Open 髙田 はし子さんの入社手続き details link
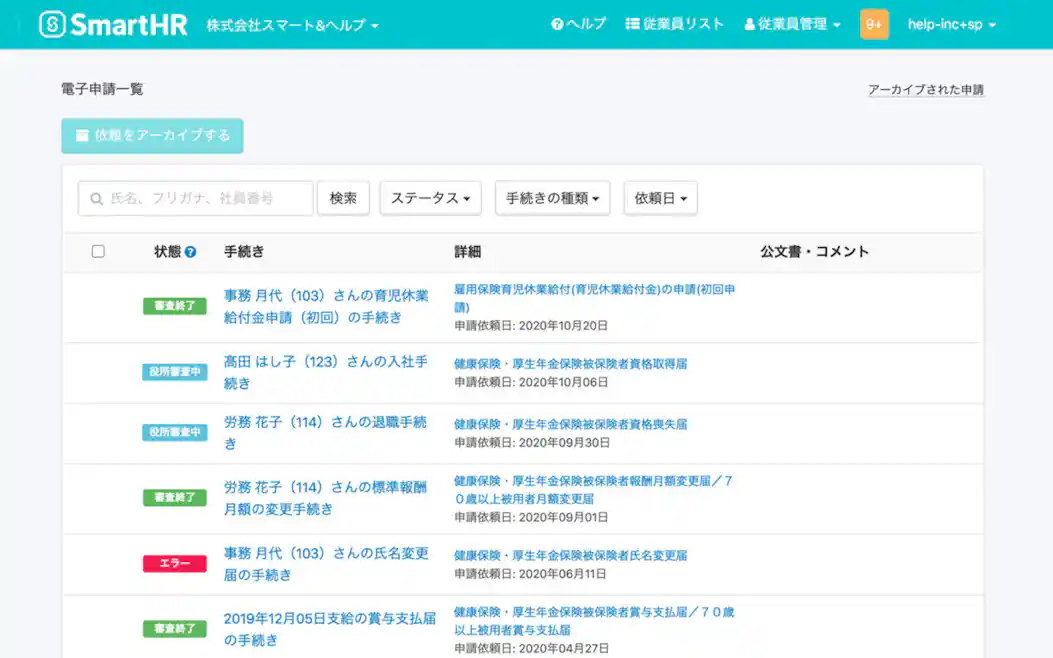Screen dimensions: 1053x658 (x=322, y=373)
